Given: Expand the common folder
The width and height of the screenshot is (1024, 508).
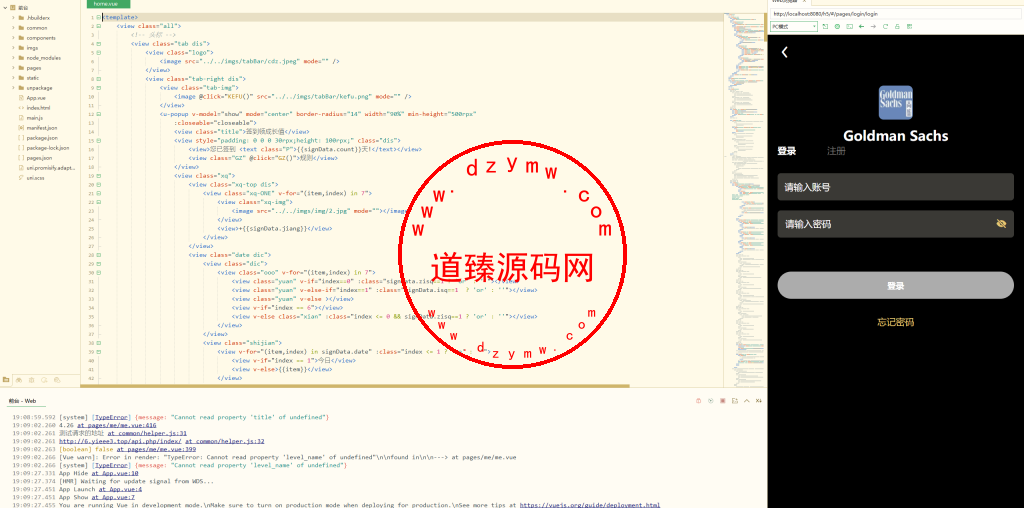Looking at the screenshot, I should 13,28.
